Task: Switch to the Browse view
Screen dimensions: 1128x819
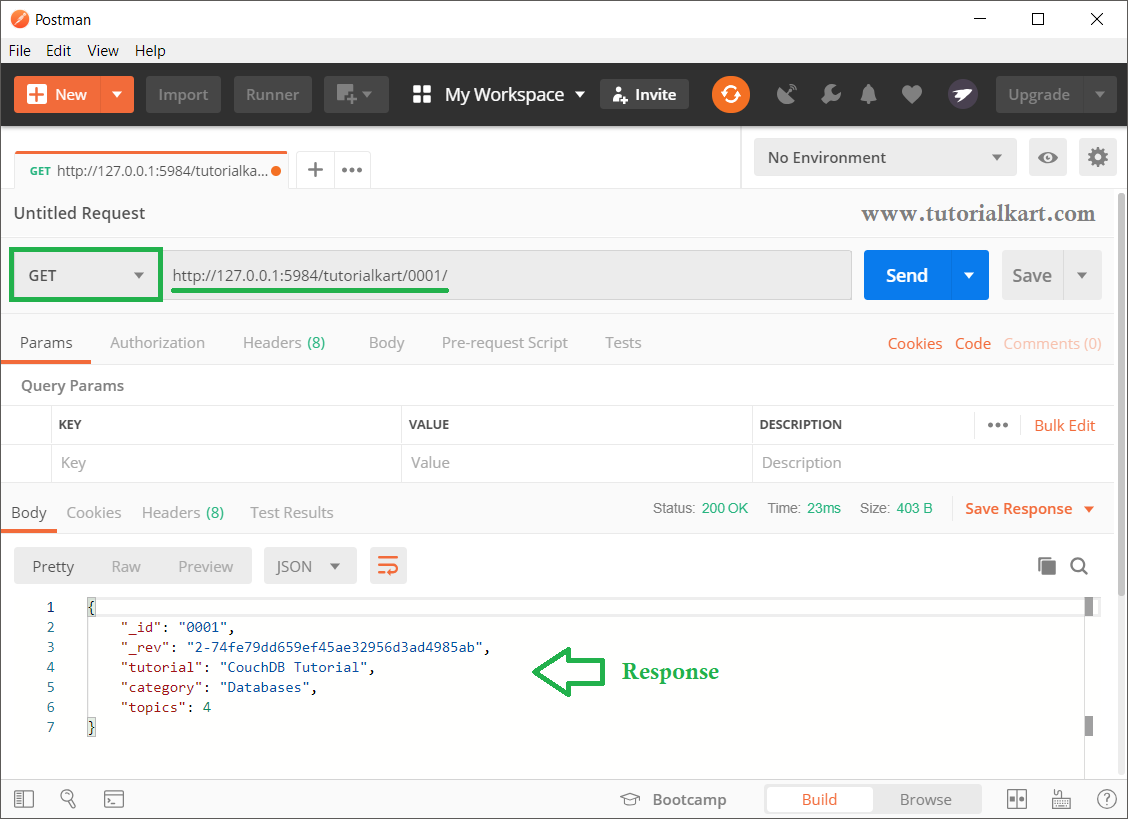Action: (x=925, y=799)
